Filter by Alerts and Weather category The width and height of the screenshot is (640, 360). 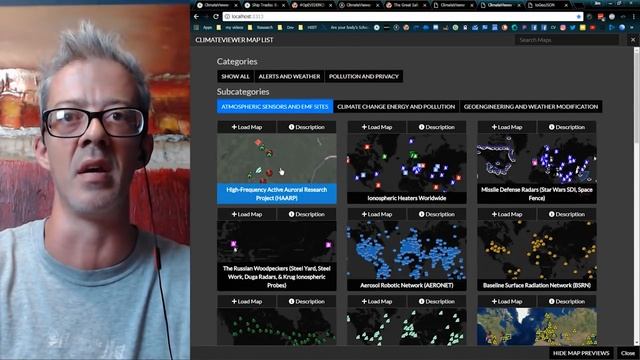click(x=289, y=76)
